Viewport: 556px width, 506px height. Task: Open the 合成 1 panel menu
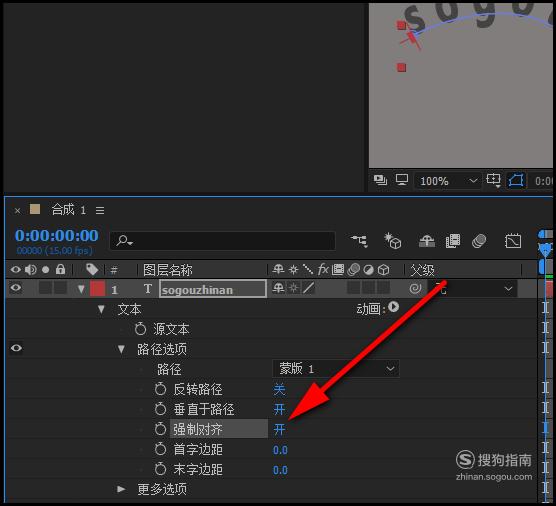[100, 210]
